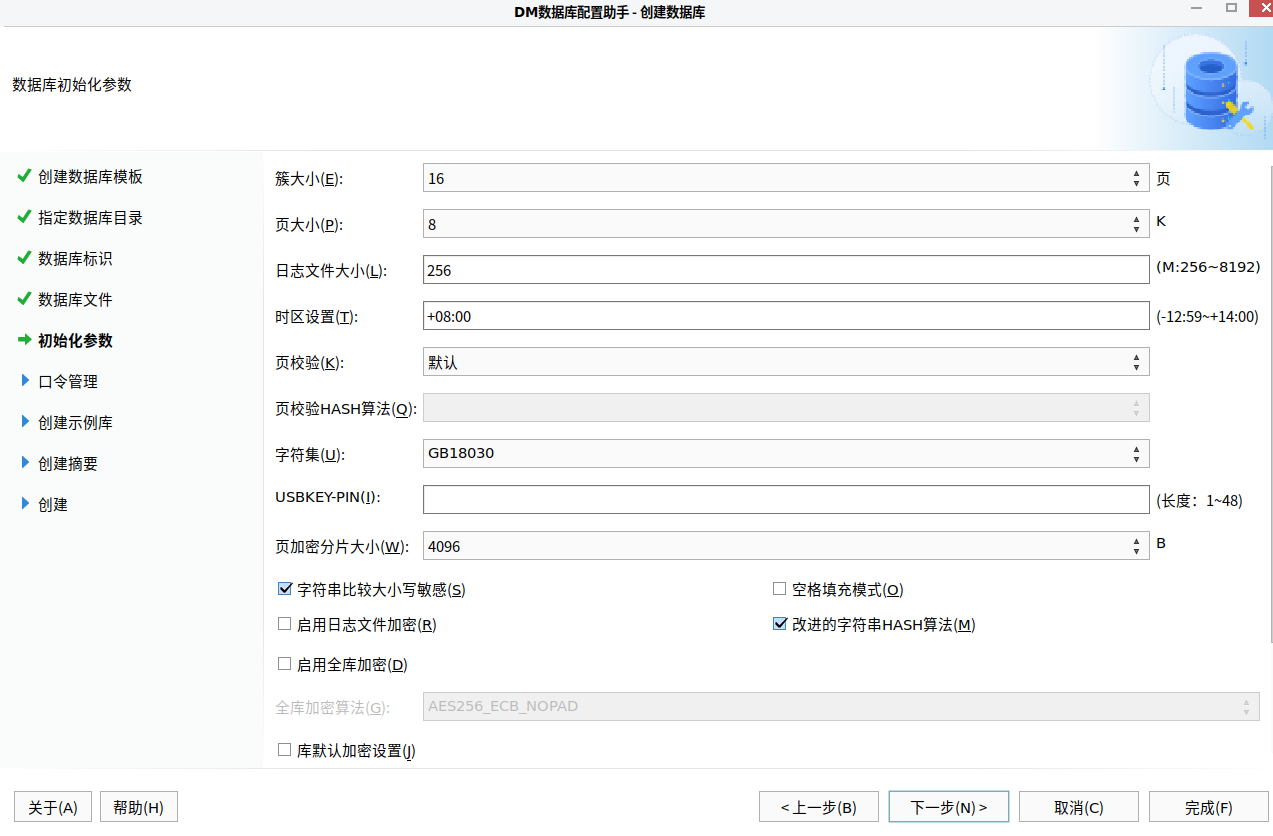The height and width of the screenshot is (836, 1273).
Task: Uncheck 字符串比较大小写敏感 checkbox
Action: point(284,589)
